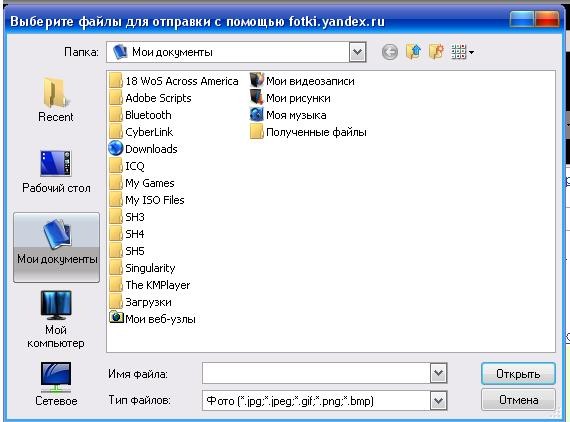570x422 pixels.
Task: Open Мой компьютер sidebar shortcut
Action: tap(56, 319)
